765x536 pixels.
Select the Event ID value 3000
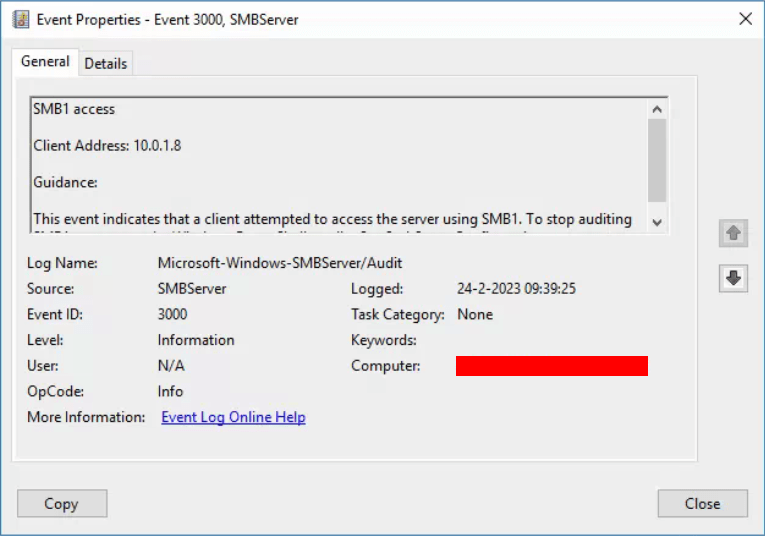pos(173,314)
